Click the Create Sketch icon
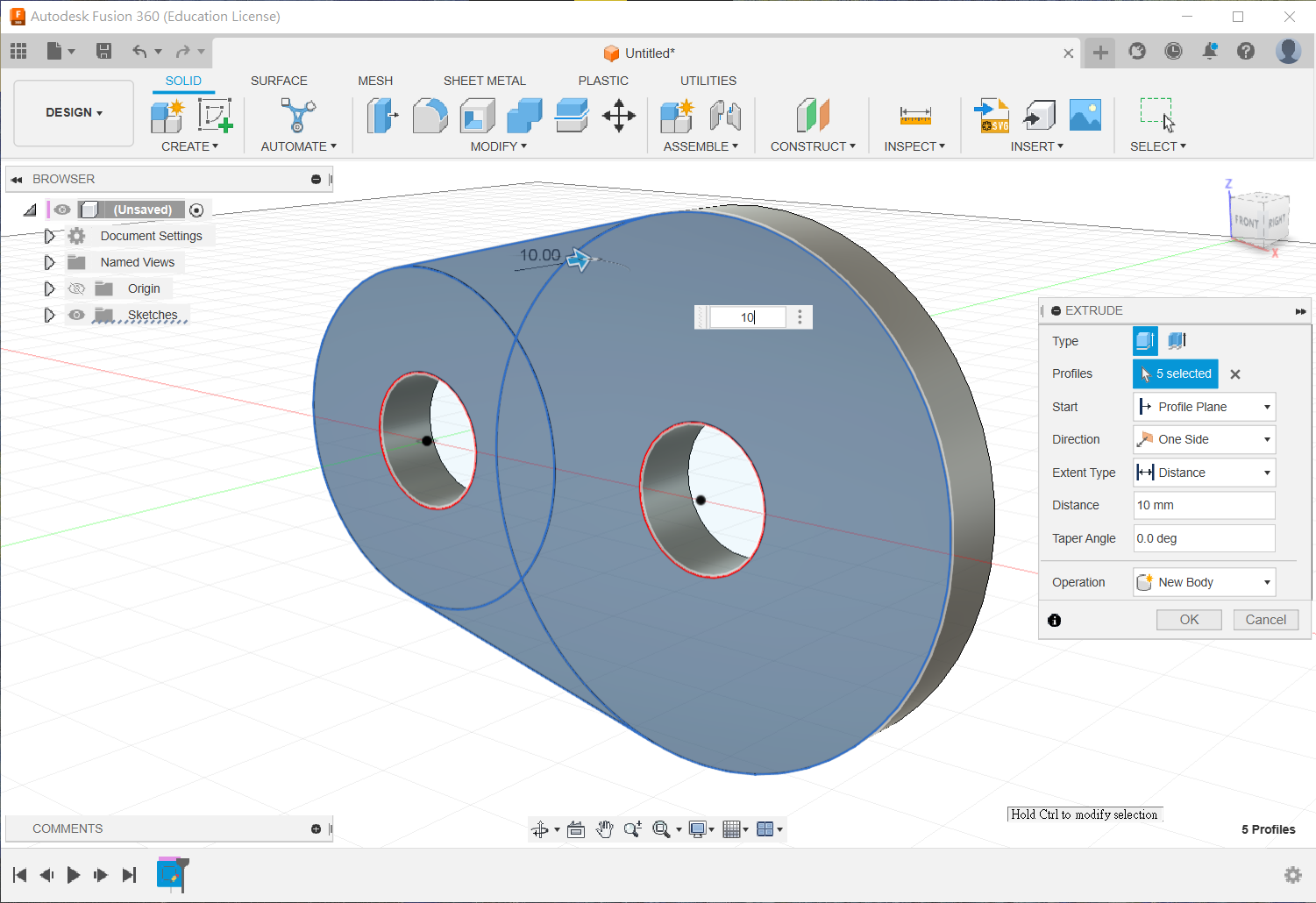The height and width of the screenshot is (903, 1316). (x=214, y=116)
